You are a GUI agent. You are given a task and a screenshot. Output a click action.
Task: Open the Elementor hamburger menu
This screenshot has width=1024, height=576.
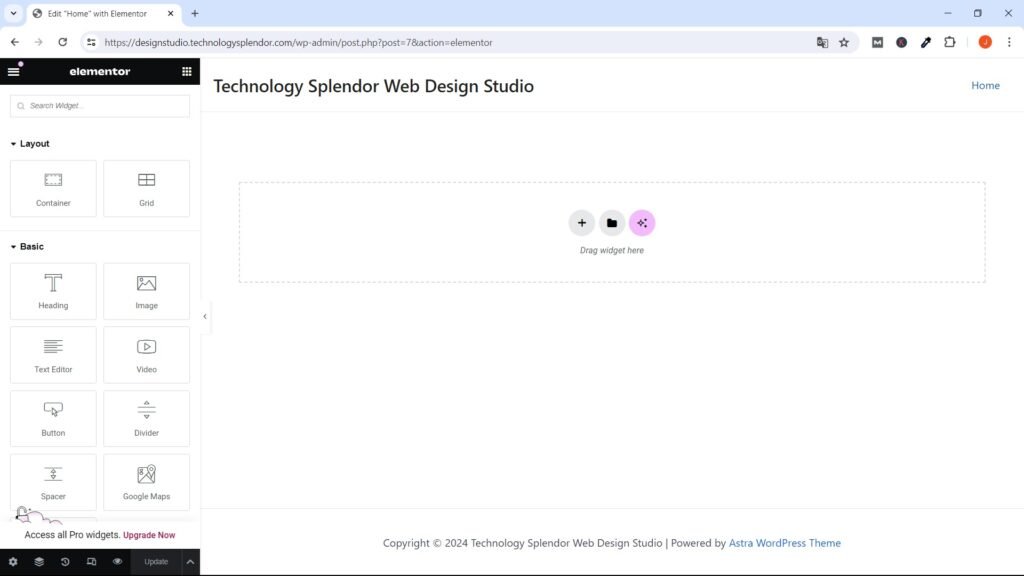13,71
